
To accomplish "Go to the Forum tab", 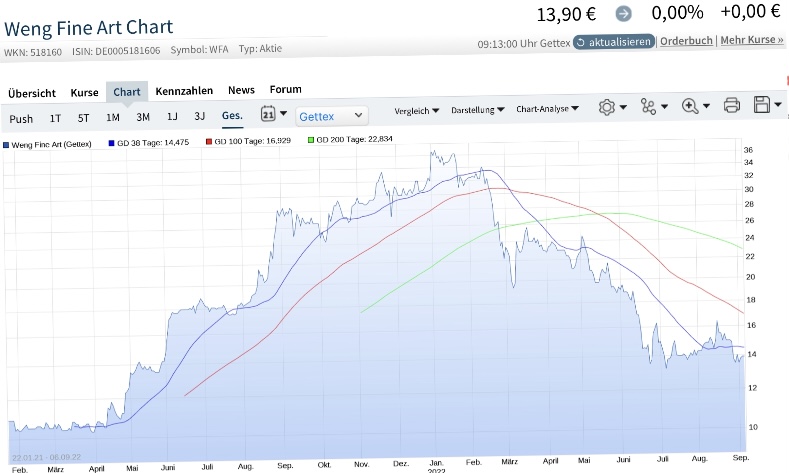I will (285, 90).
